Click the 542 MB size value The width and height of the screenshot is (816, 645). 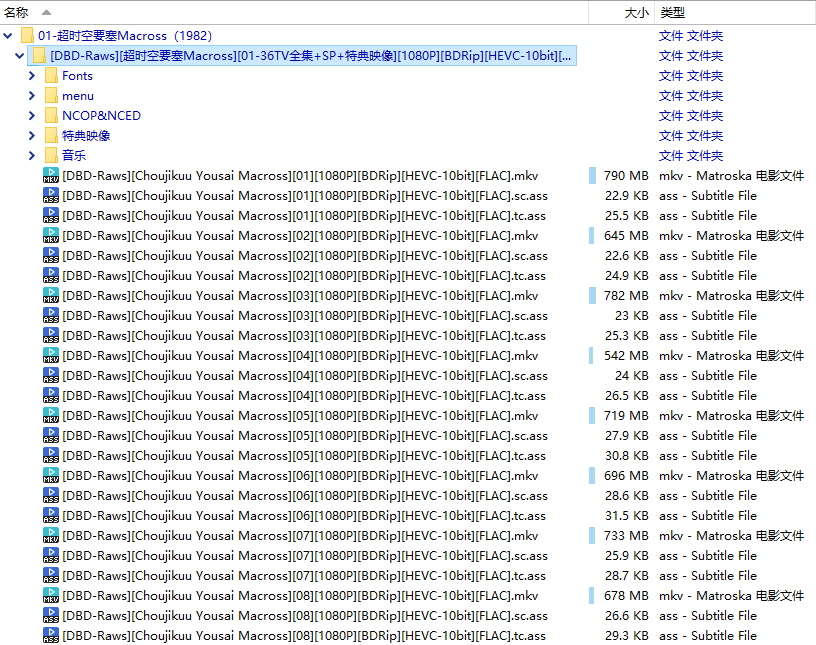coord(626,356)
